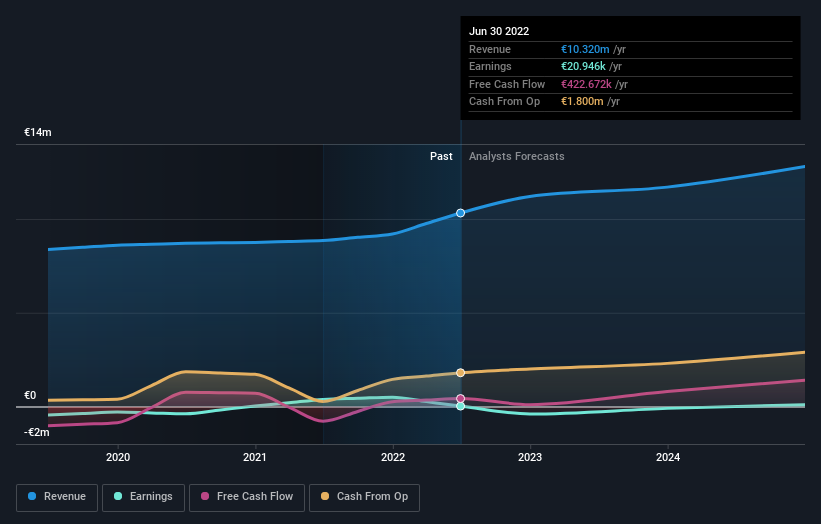Click the blue Revenue data point marker
The width and height of the screenshot is (821, 524).
click(x=460, y=213)
